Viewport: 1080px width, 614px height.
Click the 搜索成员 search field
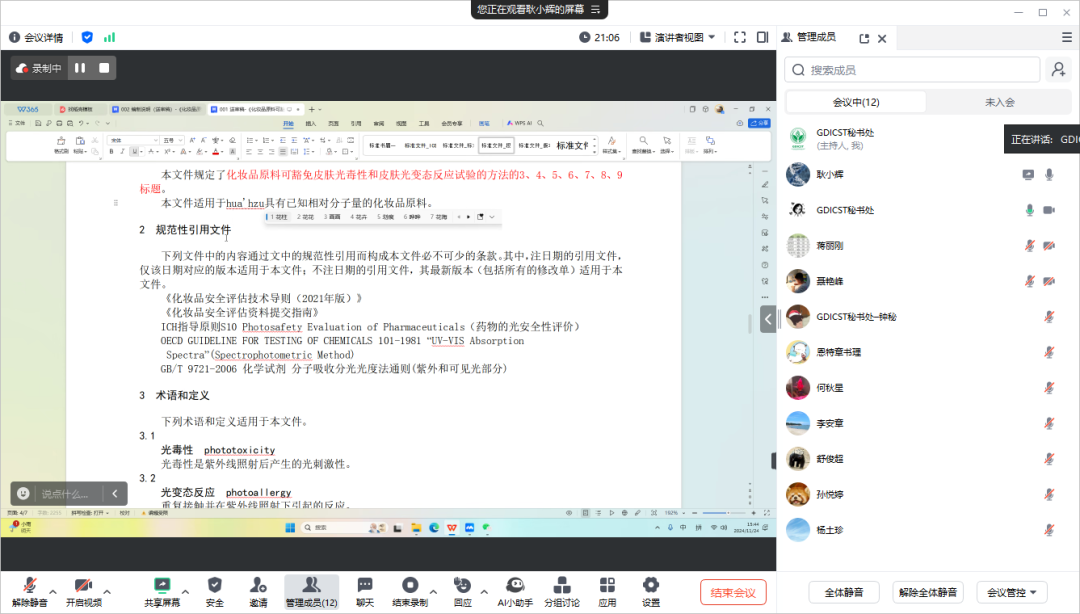[x=913, y=70]
